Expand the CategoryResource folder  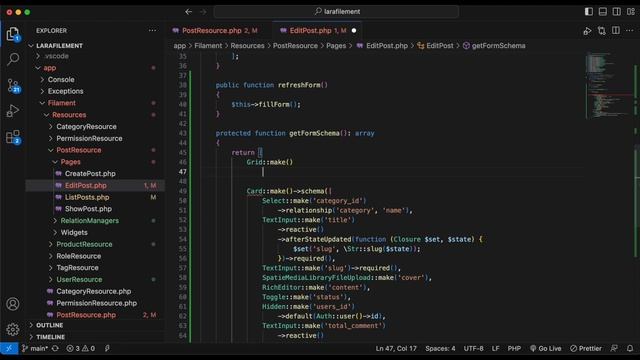(86, 127)
